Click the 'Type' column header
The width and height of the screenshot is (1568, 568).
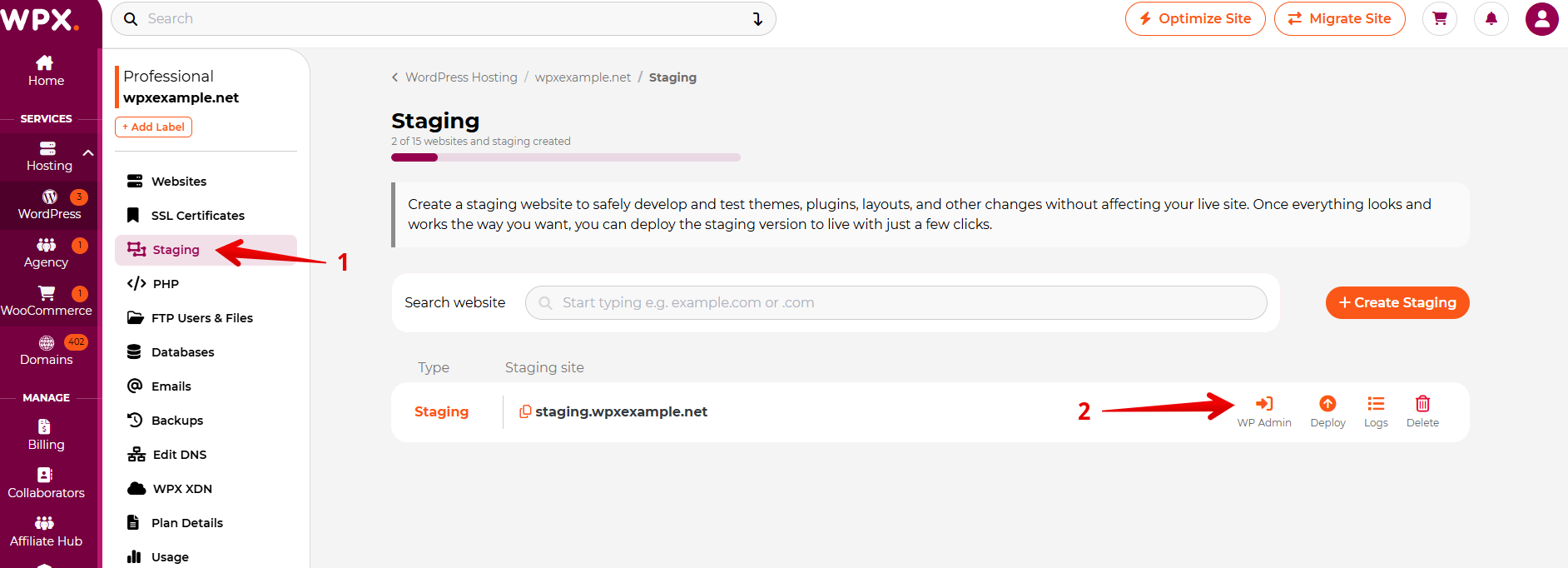click(x=434, y=367)
